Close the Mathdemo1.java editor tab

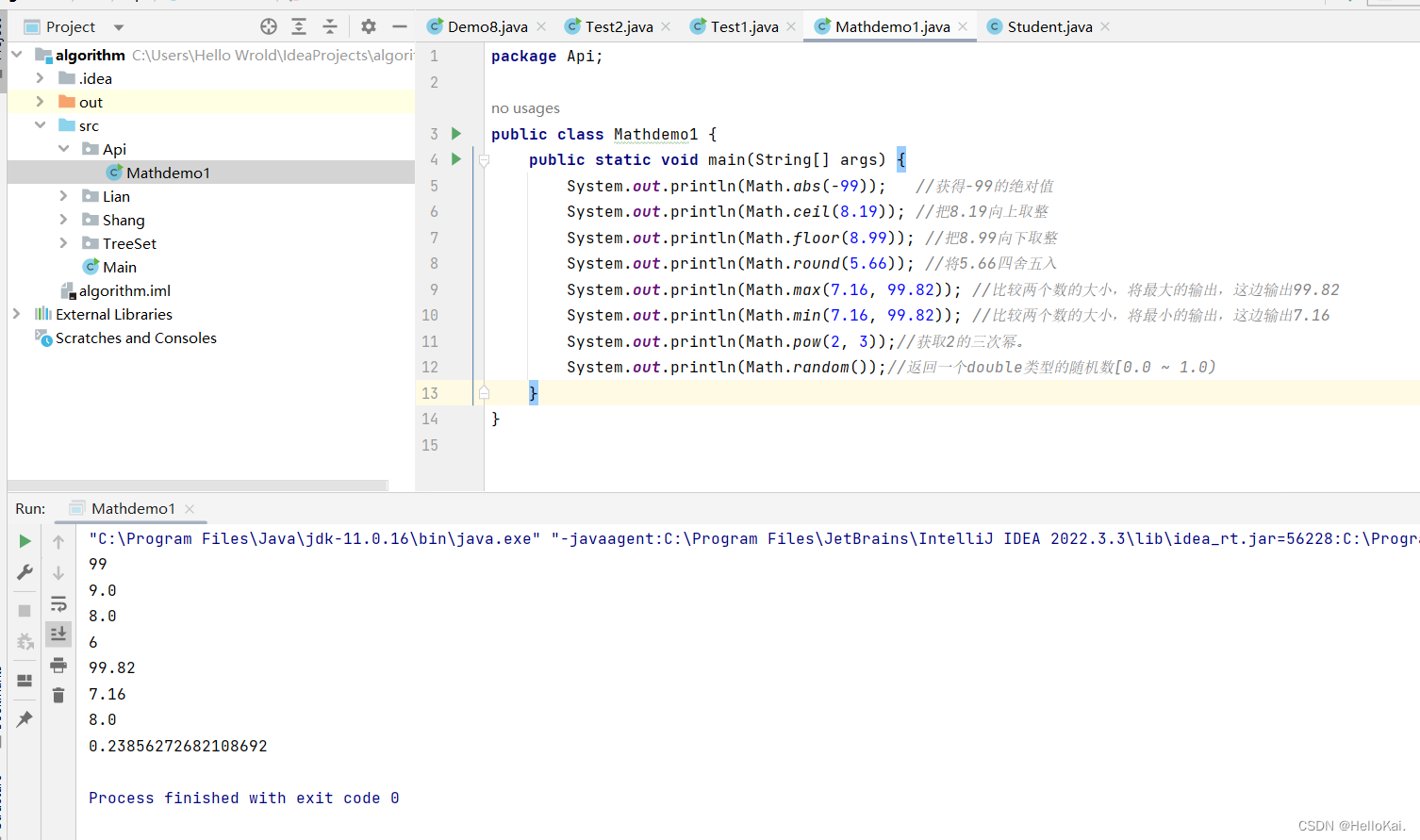[963, 26]
